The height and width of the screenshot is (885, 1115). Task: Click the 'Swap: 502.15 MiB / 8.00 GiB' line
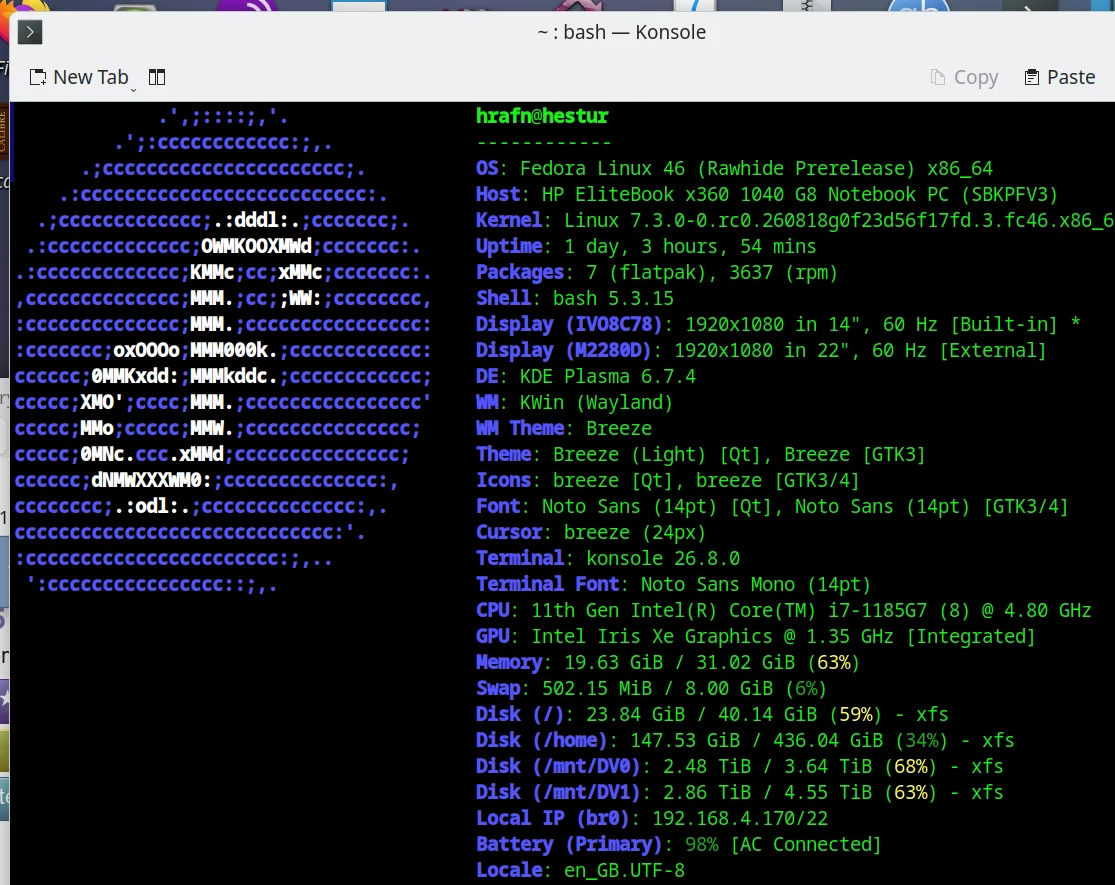pos(651,688)
